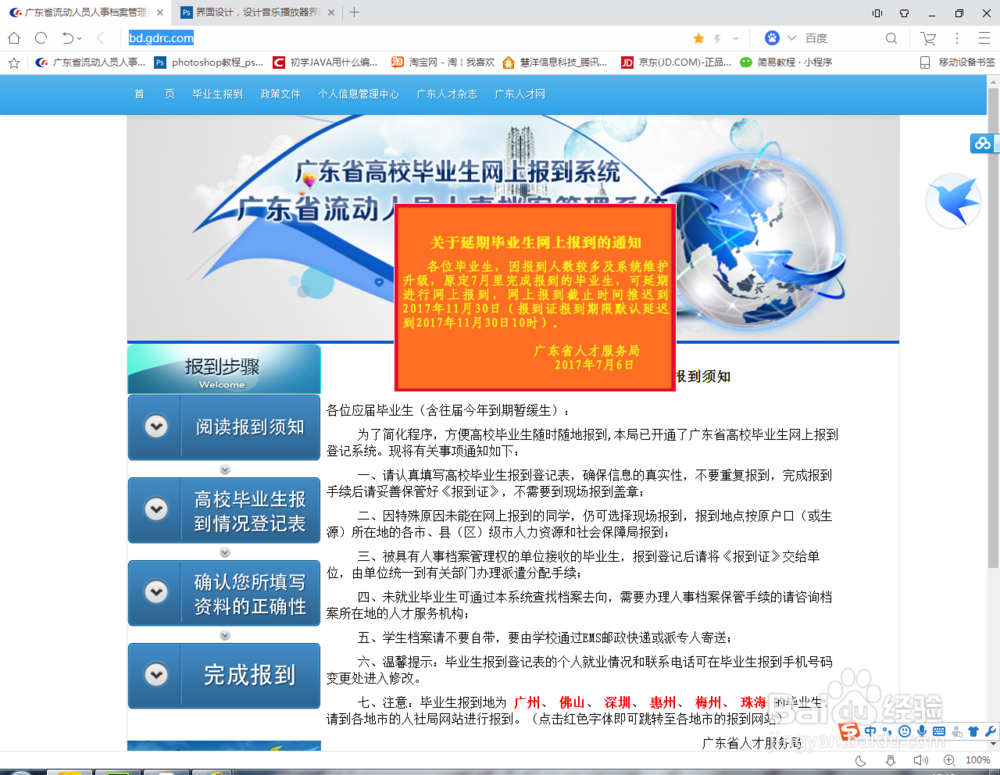
Task: Click the skin (shirt) icon in title bar
Action: coord(904,13)
